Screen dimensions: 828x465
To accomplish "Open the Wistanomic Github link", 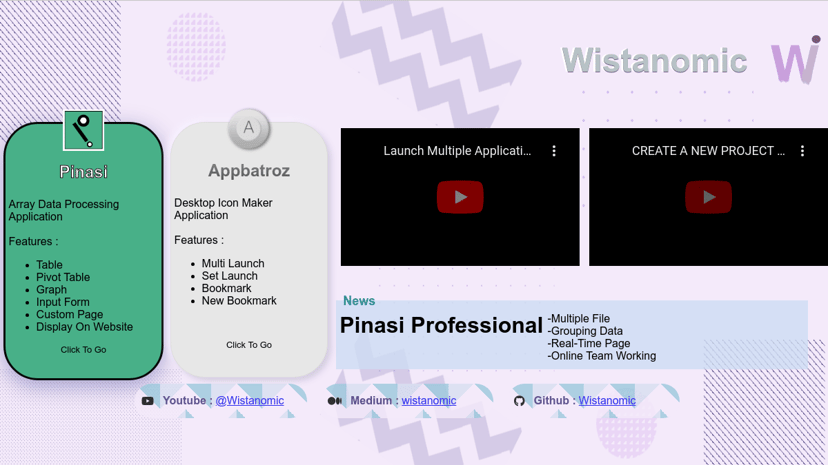I will [x=607, y=401].
